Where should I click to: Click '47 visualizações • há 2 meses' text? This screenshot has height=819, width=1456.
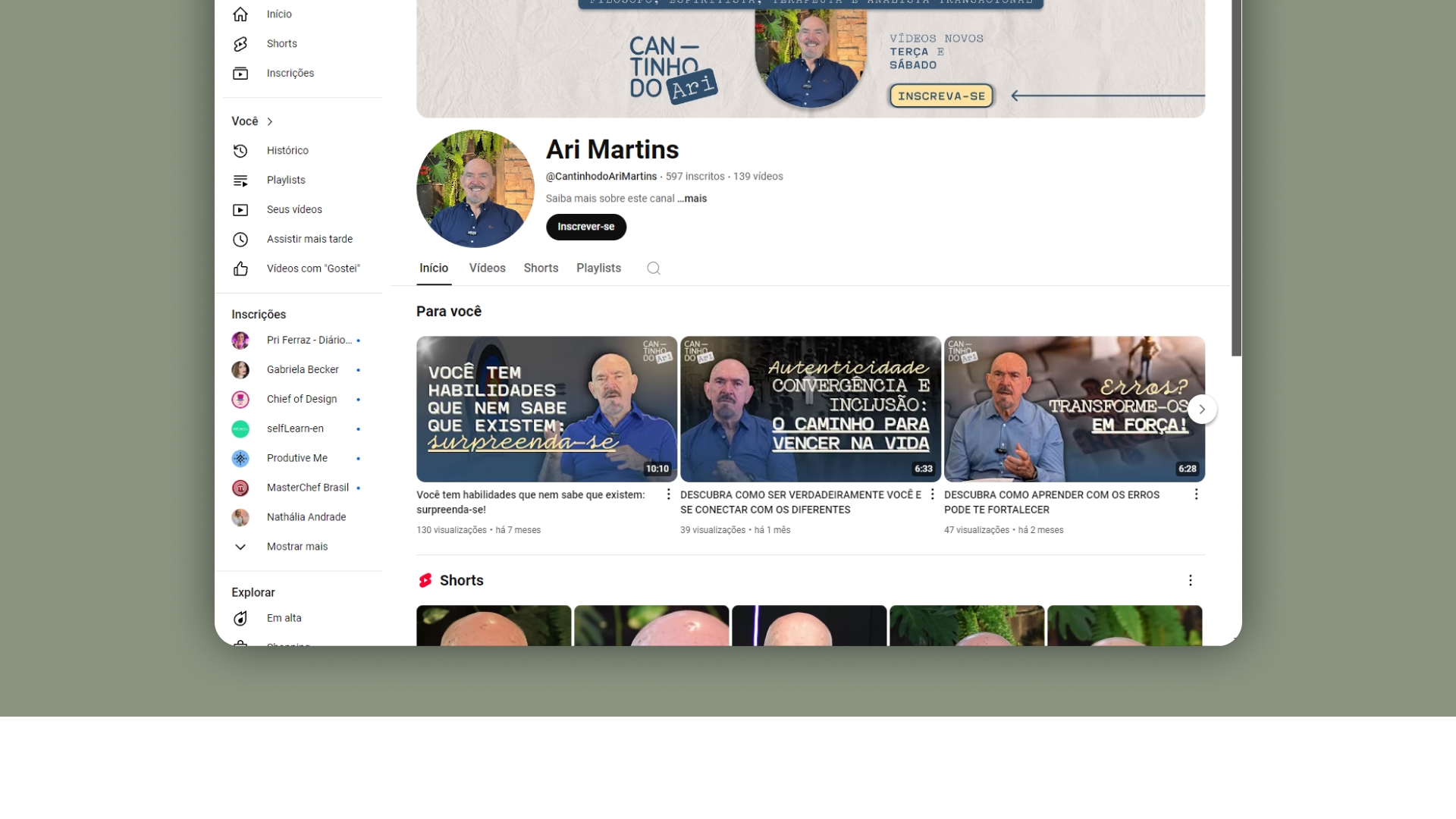(1004, 531)
